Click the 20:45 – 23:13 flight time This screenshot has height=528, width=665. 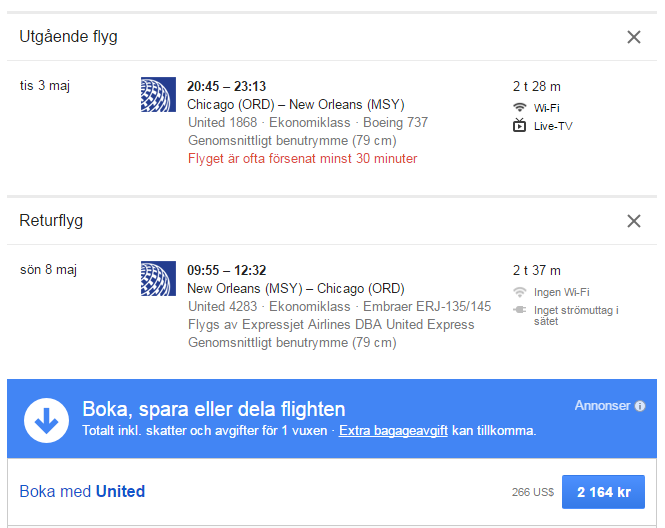click(226, 86)
